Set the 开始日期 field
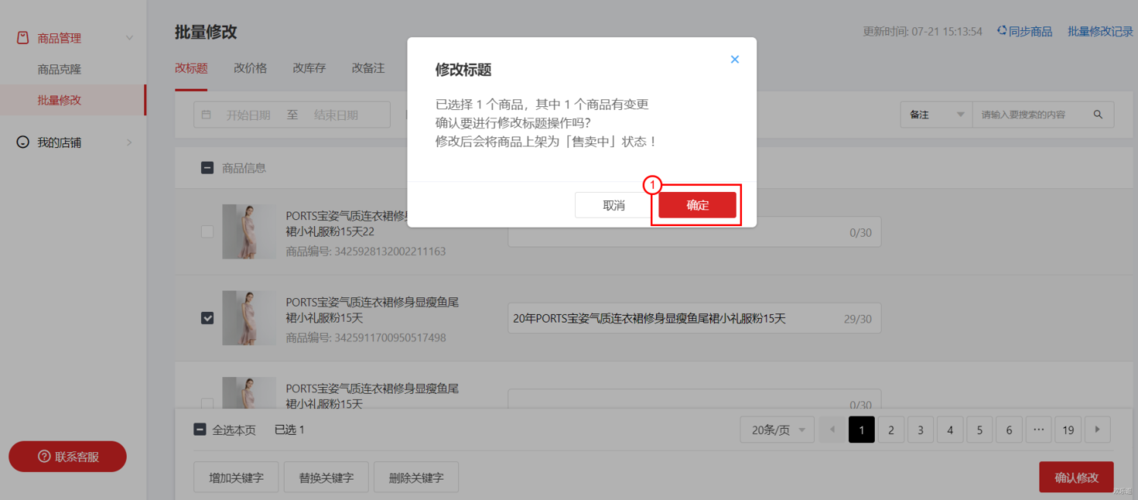1138x500 pixels. coord(248,115)
